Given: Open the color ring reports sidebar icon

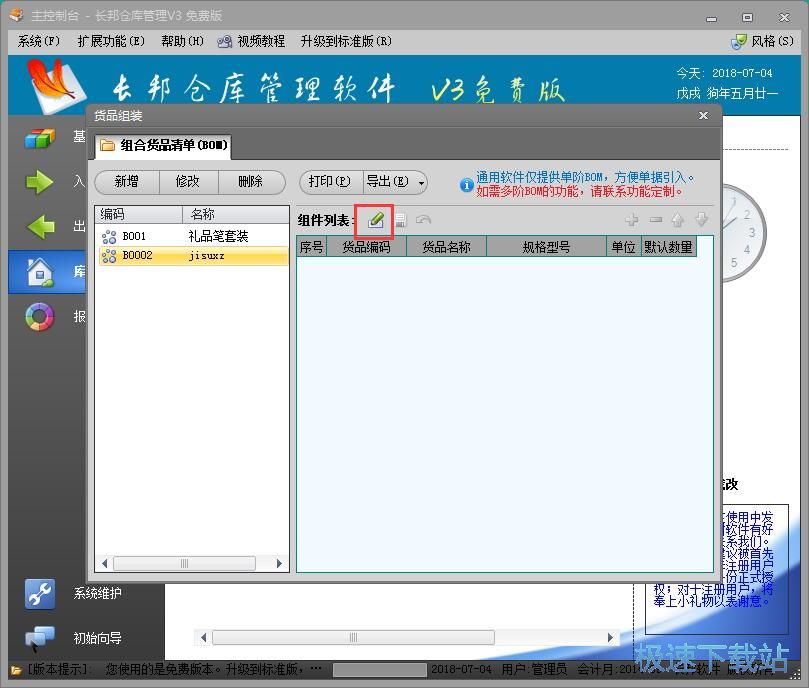Looking at the screenshot, I should 40,316.
